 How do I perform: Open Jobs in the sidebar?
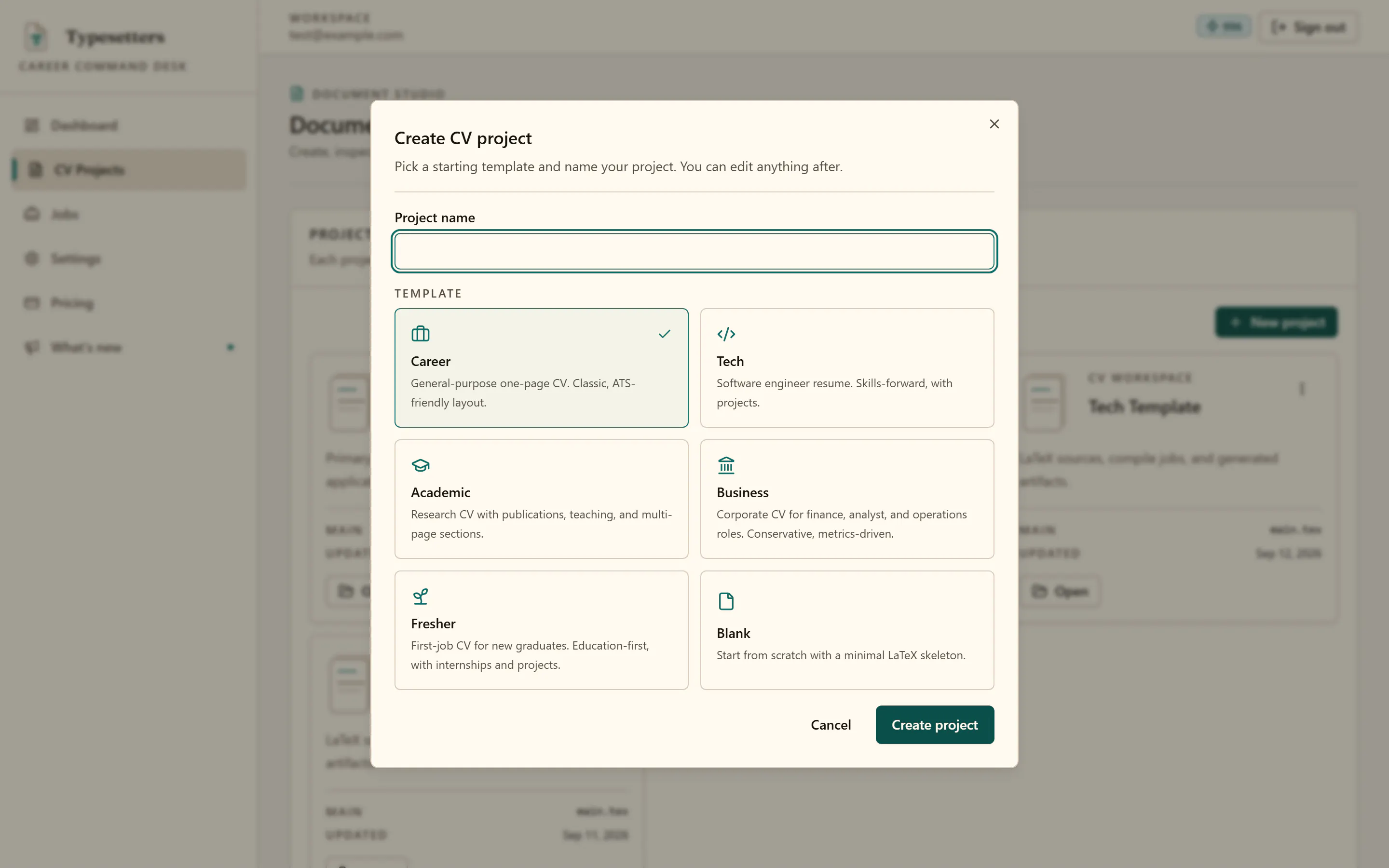tap(129, 214)
